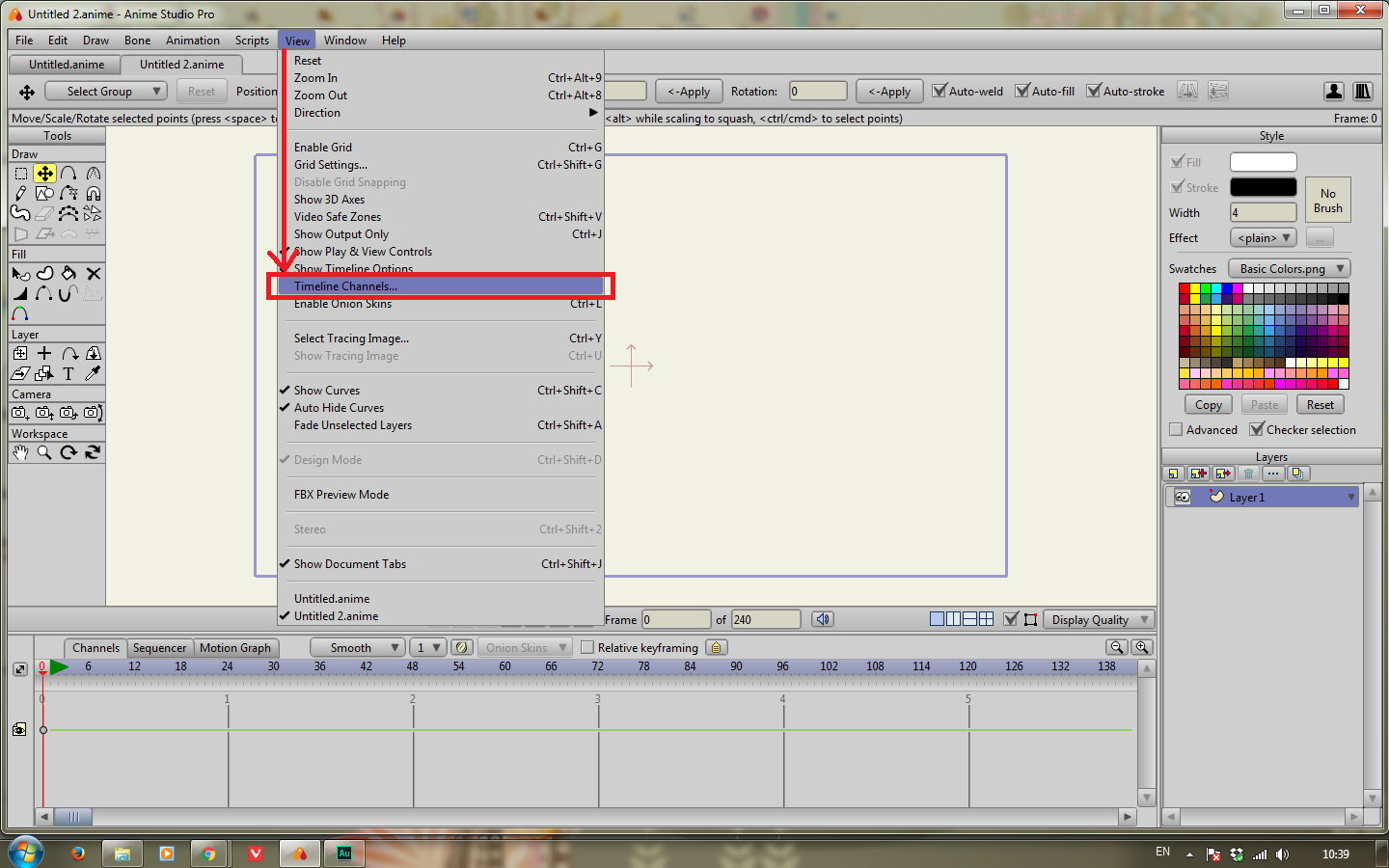
Task: Open the Basic Colors swatches dropdown
Action: (1289, 268)
